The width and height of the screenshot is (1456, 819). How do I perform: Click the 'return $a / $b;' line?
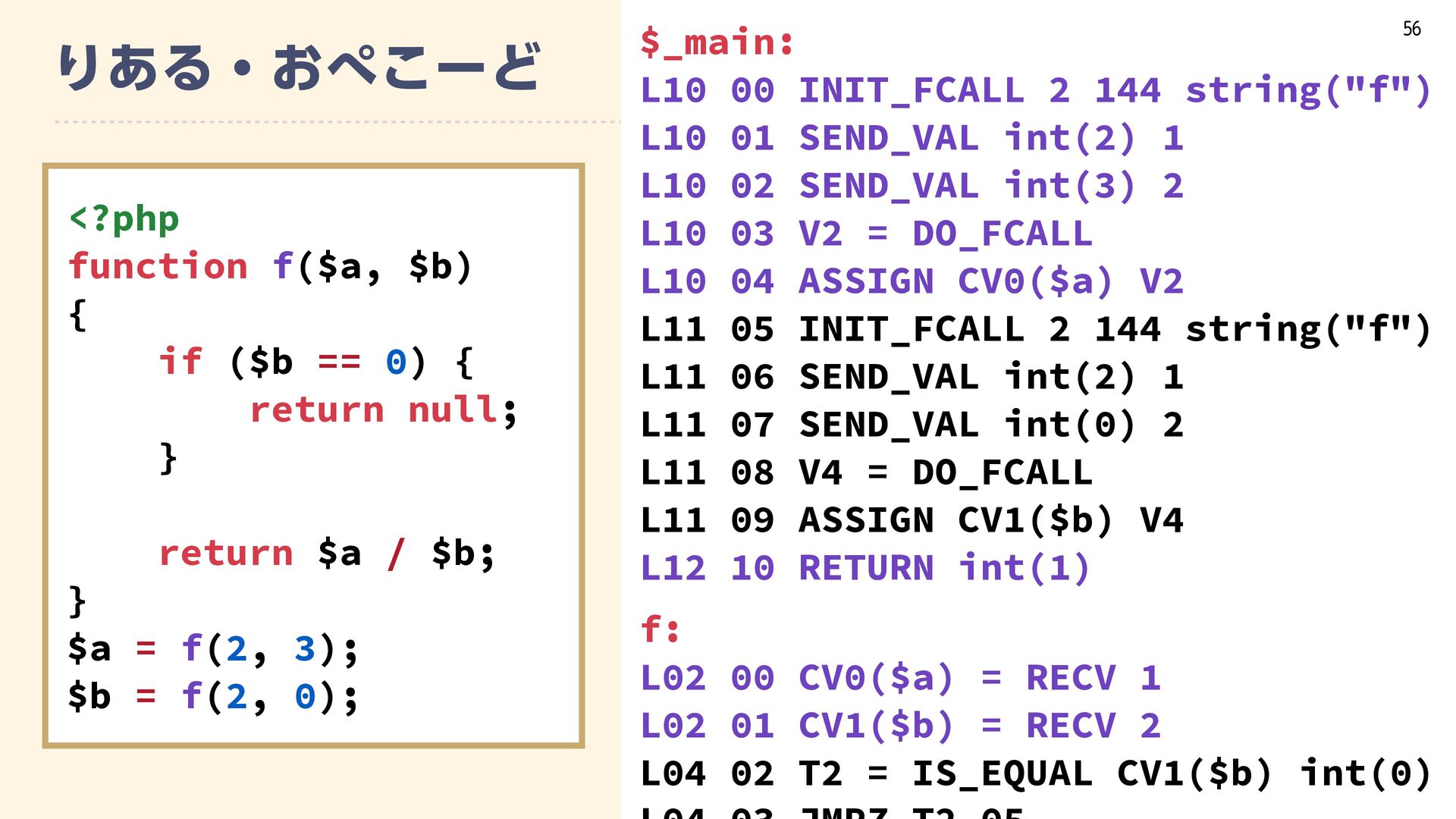326,553
